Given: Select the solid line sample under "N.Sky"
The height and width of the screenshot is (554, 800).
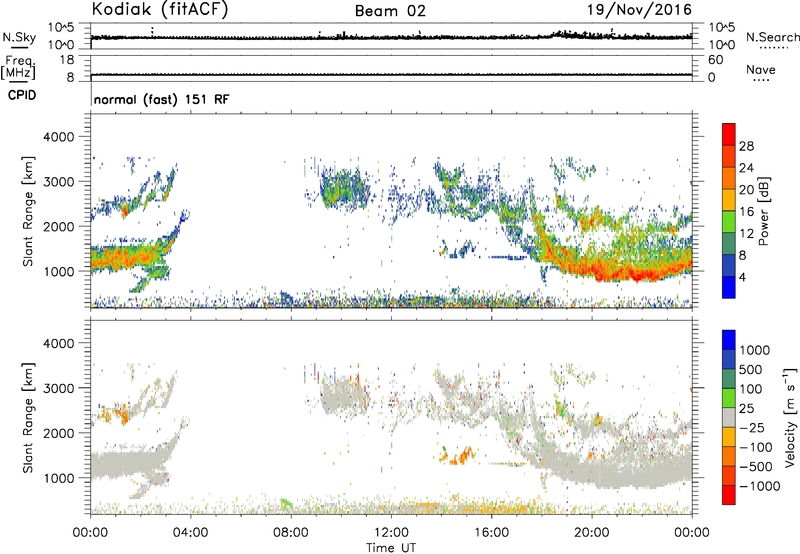Looking at the screenshot, I should tap(19, 47).
